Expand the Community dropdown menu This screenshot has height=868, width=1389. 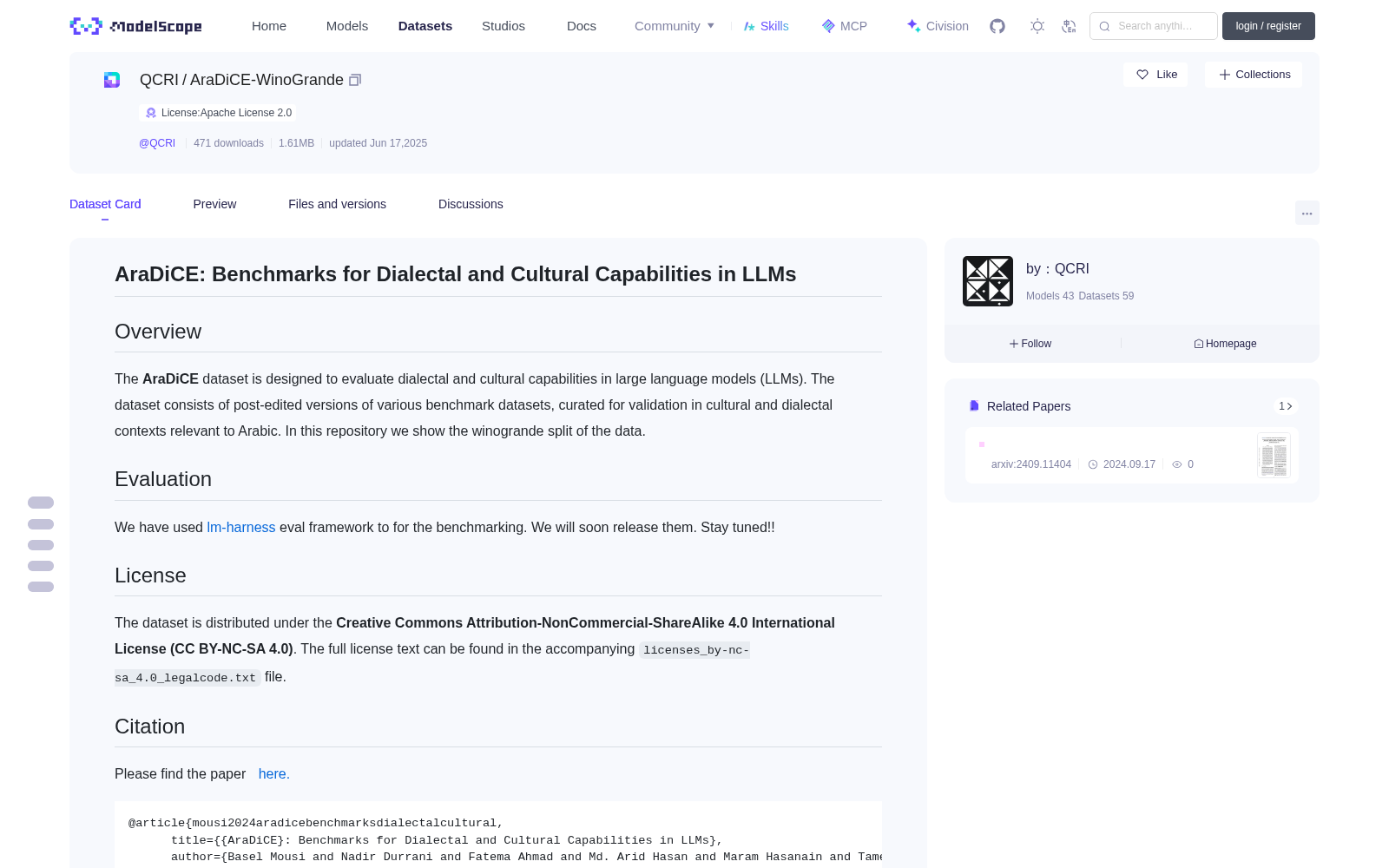[675, 26]
